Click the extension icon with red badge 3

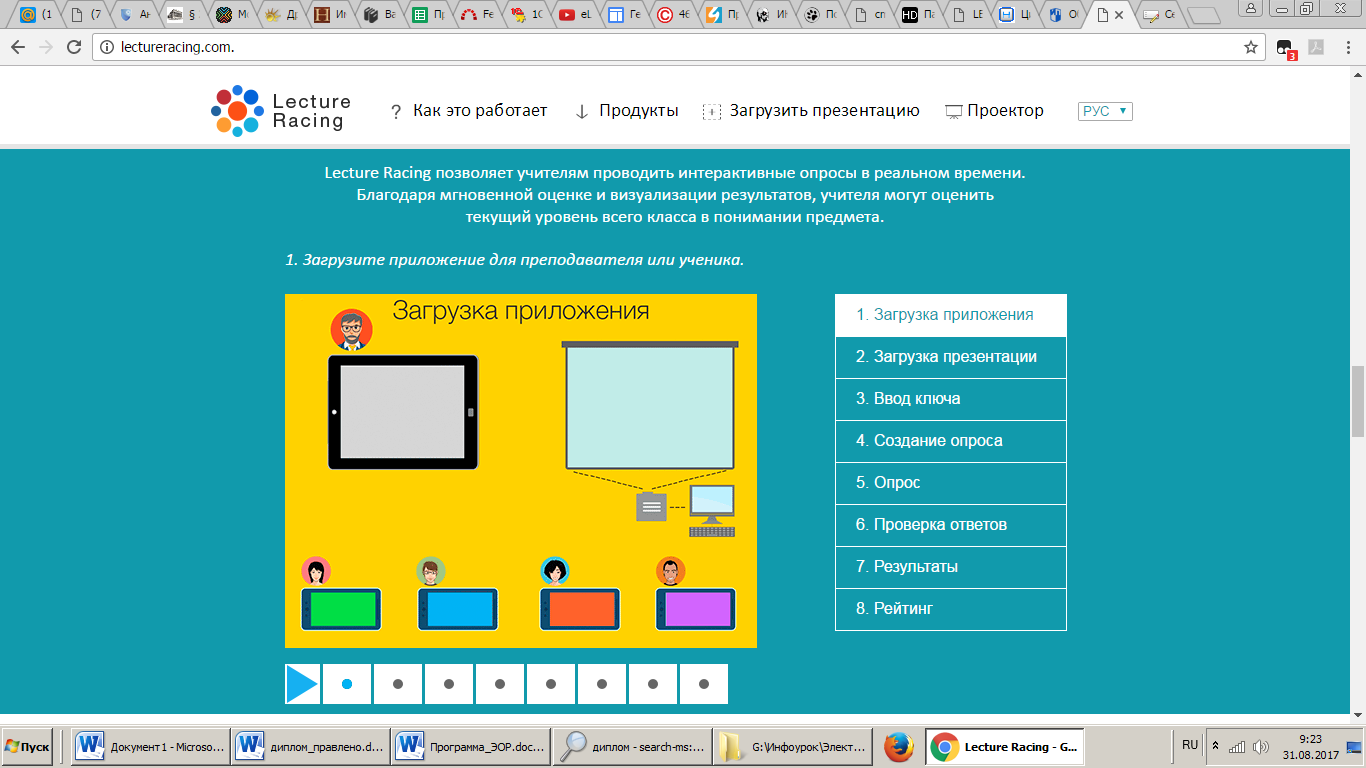(x=1285, y=48)
